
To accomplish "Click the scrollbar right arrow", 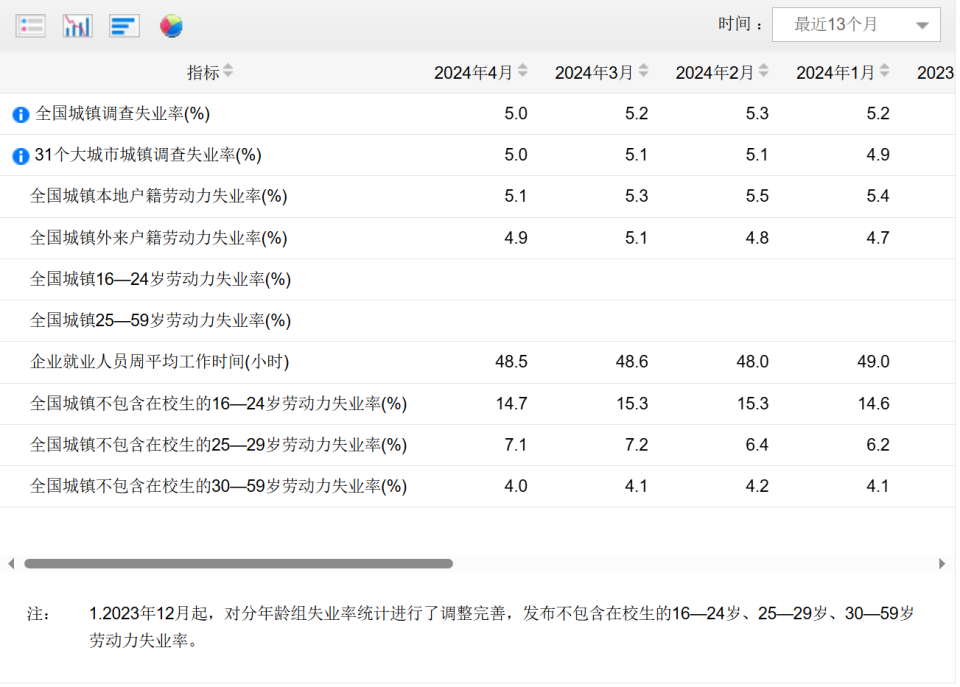I will 942,563.
